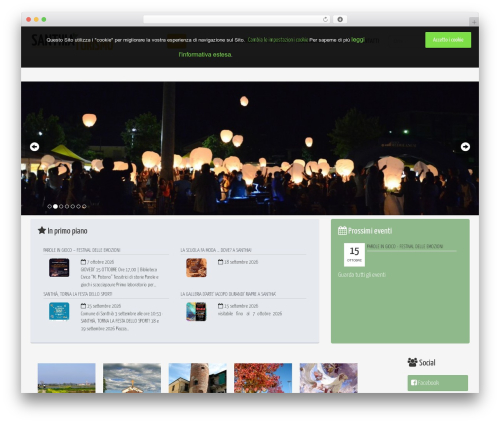Image resolution: width=500 pixels, height=423 pixels.
Task: Open the art gallery news thumbnail
Action: pos(196,312)
